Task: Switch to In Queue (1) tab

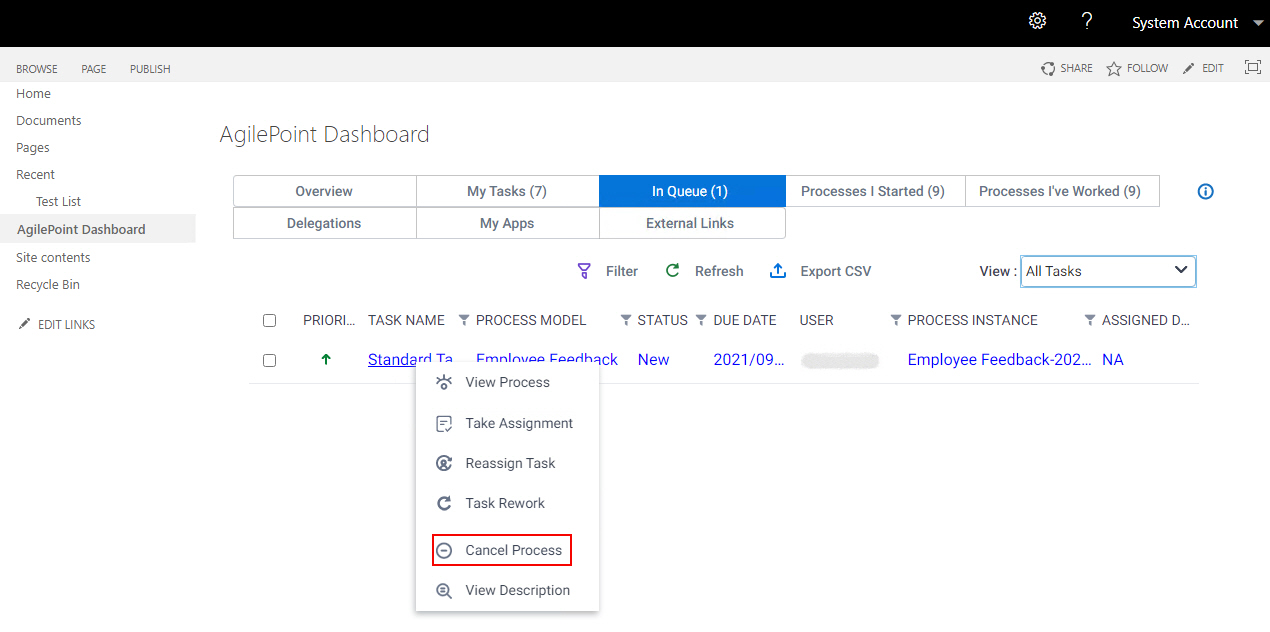Action: [x=690, y=191]
